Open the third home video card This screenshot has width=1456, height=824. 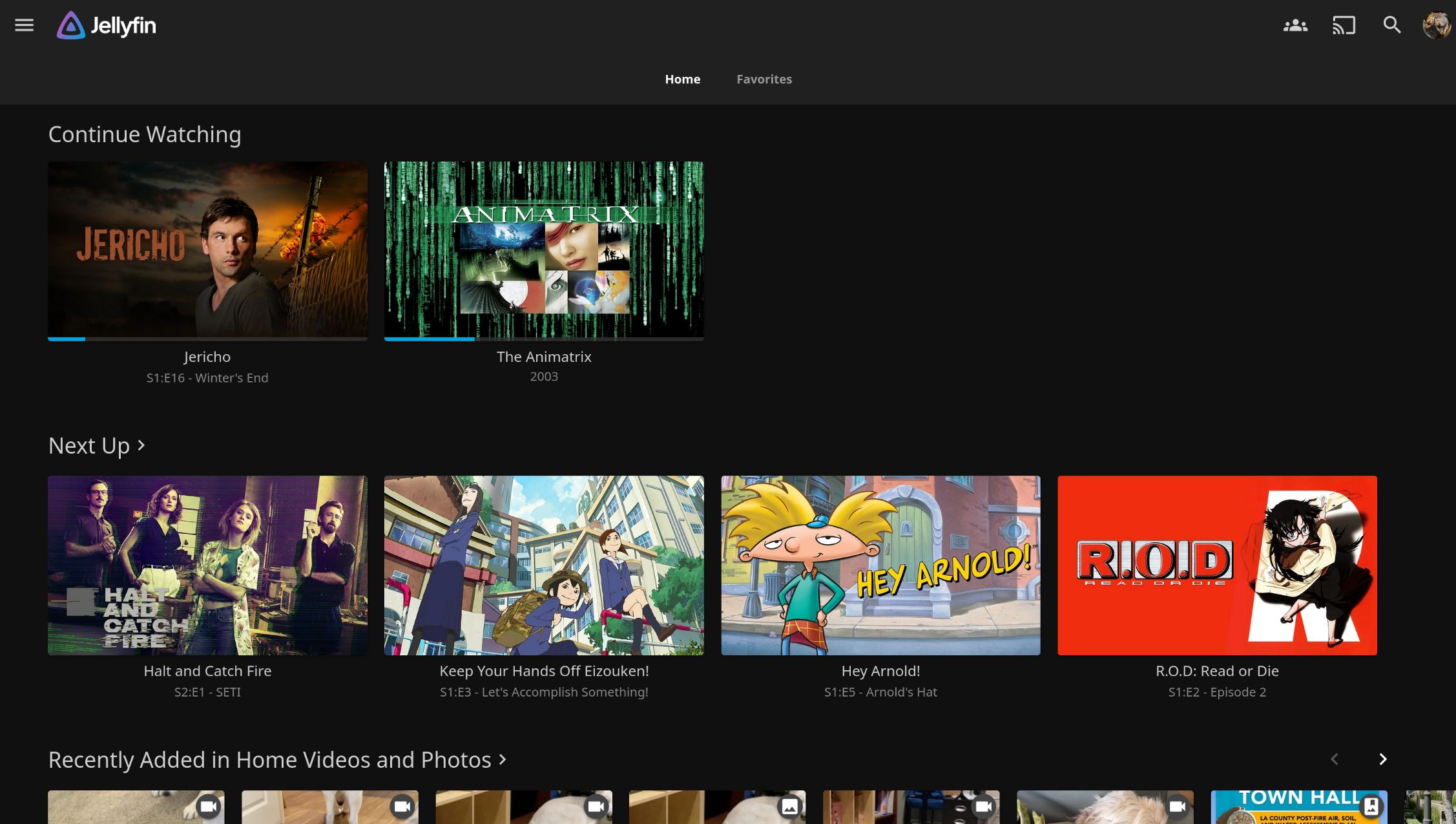[524, 807]
